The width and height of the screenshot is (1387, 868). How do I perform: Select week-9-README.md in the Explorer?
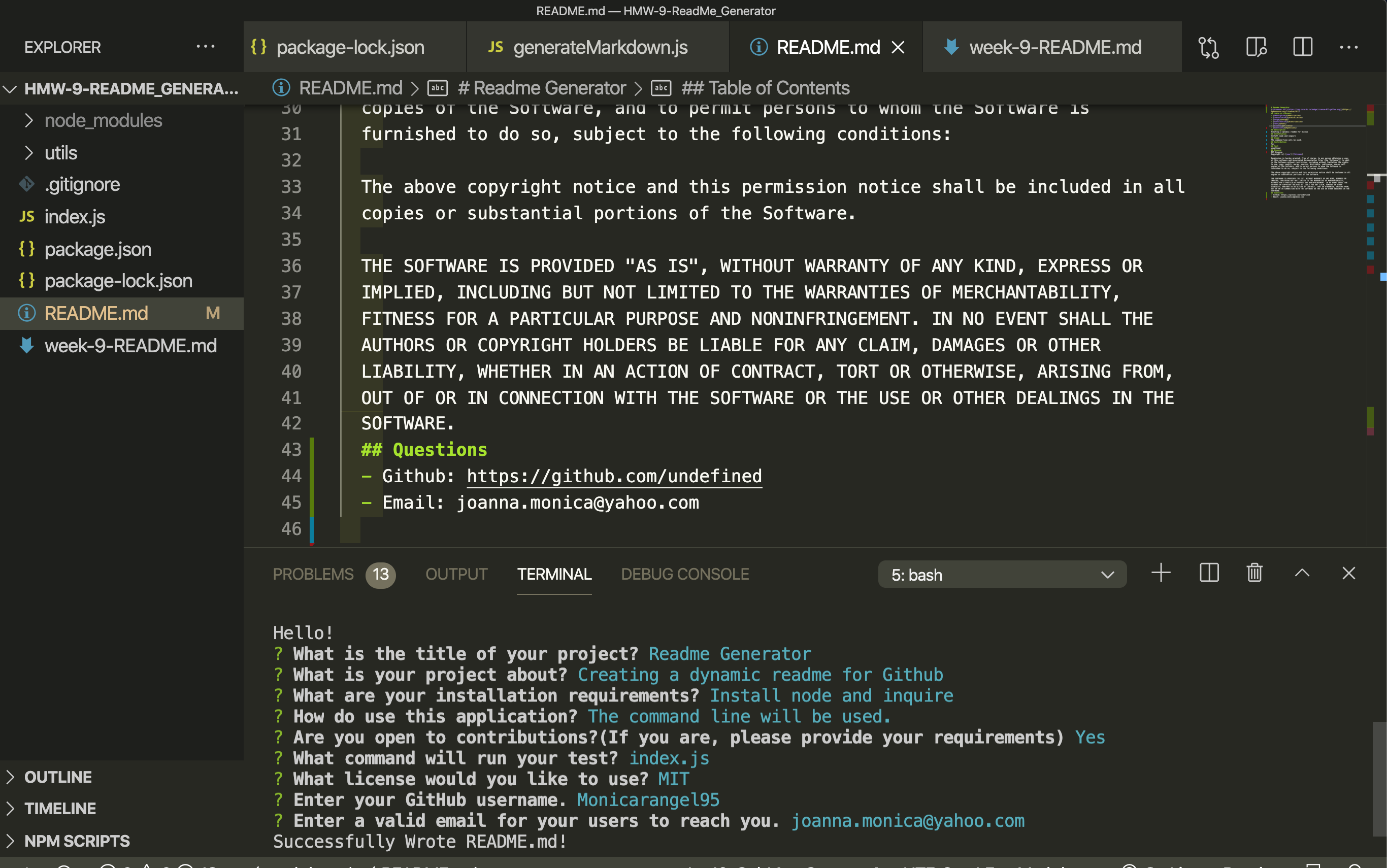click(x=131, y=346)
